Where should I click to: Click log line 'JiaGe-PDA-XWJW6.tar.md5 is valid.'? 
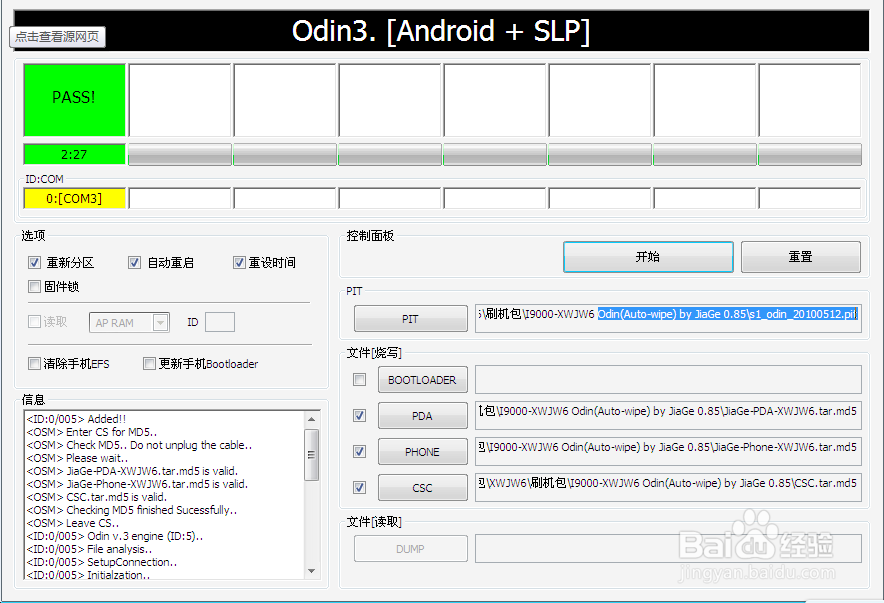(x=132, y=471)
